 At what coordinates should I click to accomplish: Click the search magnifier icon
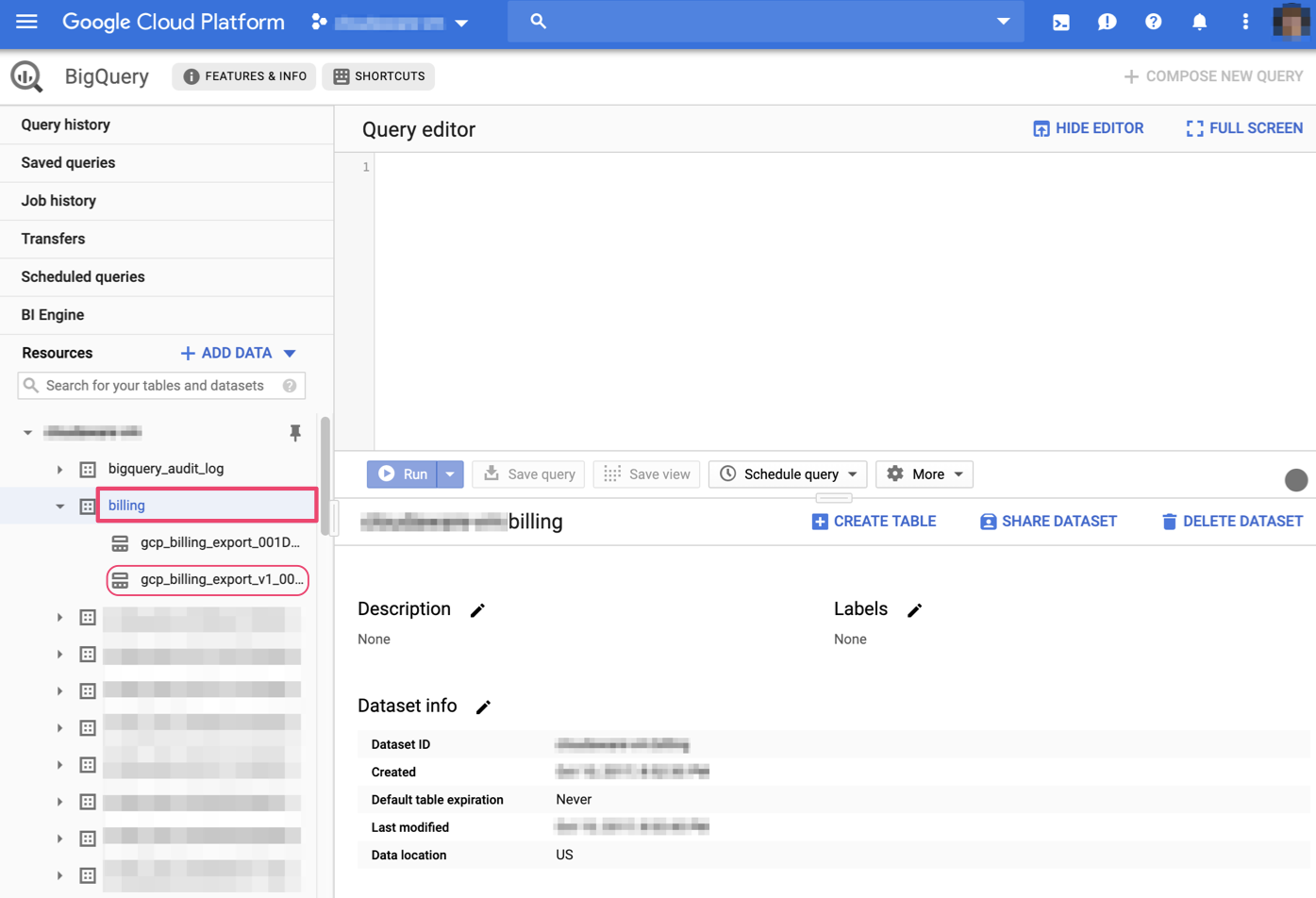[x=538, y=21]
